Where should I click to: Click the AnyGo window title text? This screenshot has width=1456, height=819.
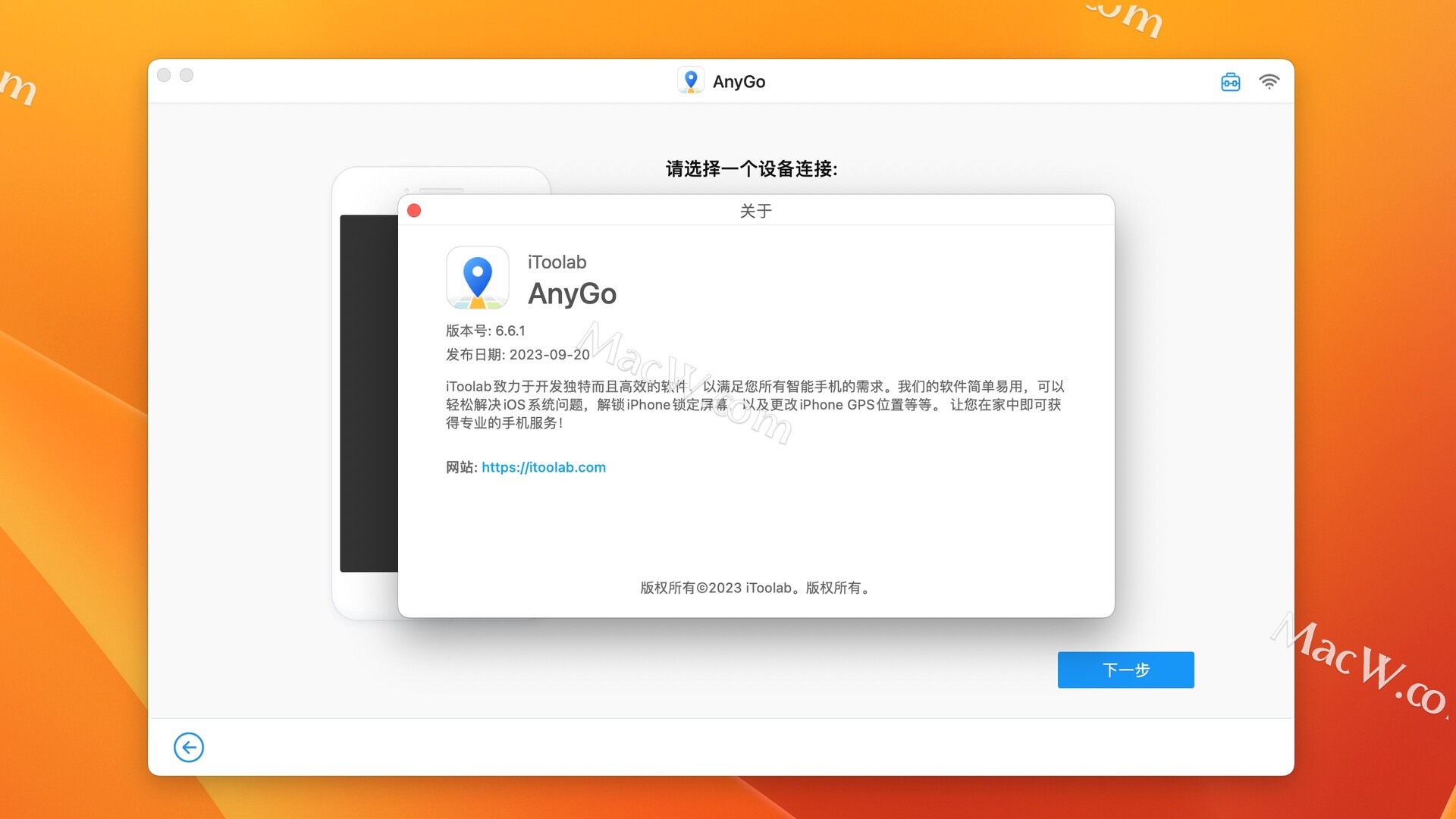click(739, 82)
